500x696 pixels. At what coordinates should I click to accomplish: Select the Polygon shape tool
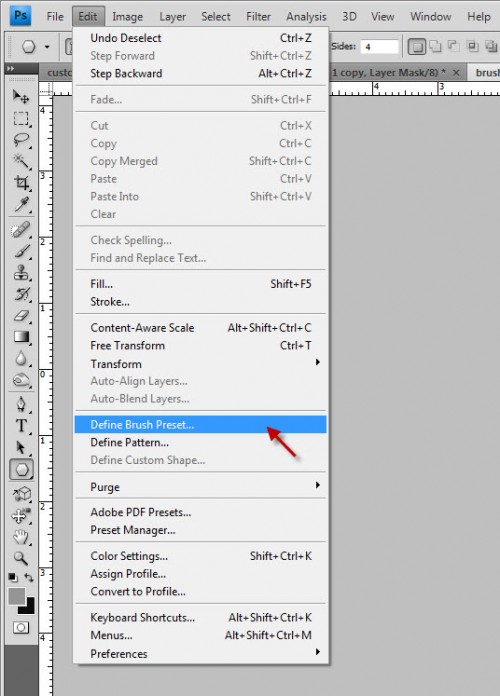[x=21, y=469]
